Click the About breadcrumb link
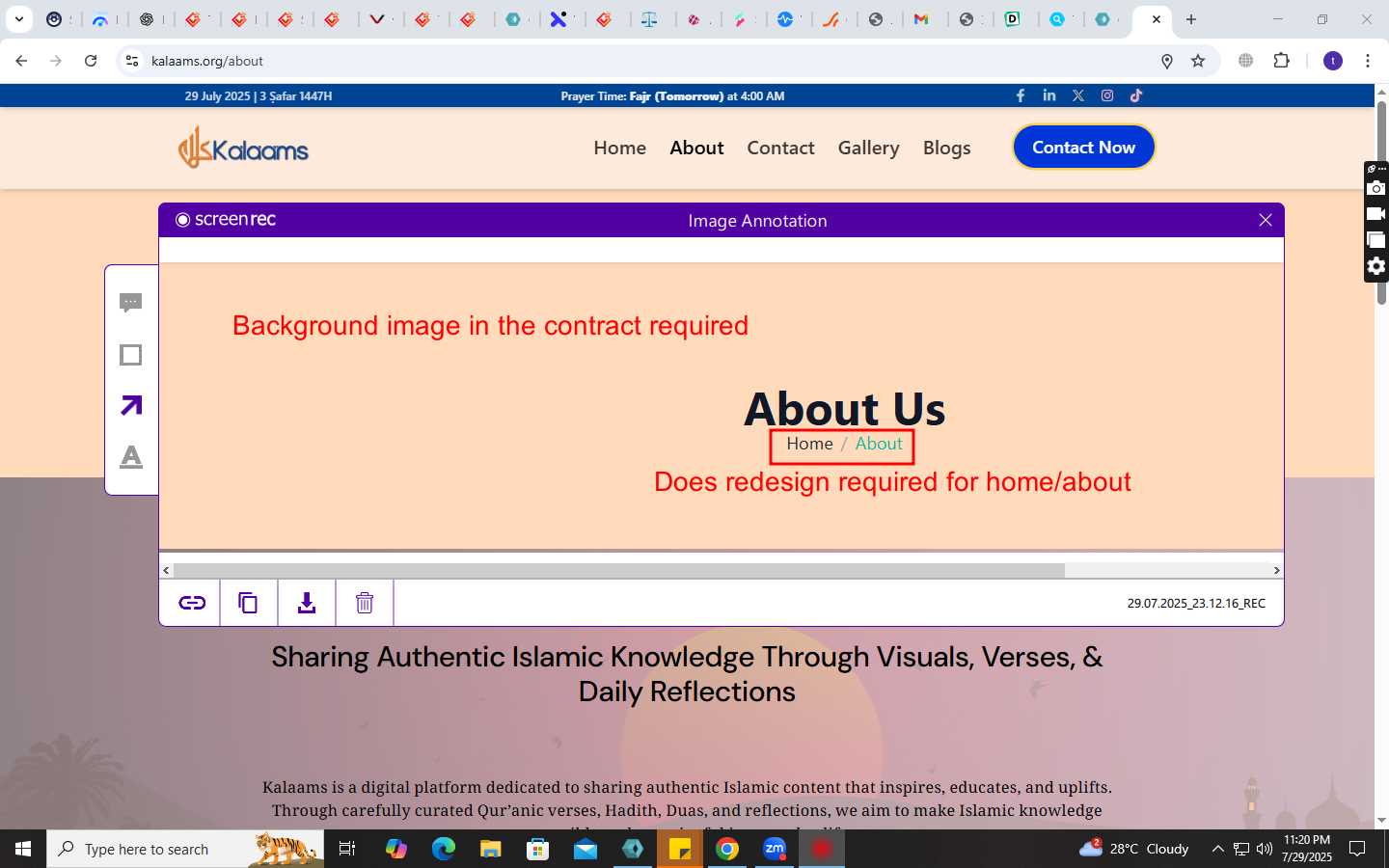The width and height of the screenshot is (1389, 868). click(x=879, y=444)
